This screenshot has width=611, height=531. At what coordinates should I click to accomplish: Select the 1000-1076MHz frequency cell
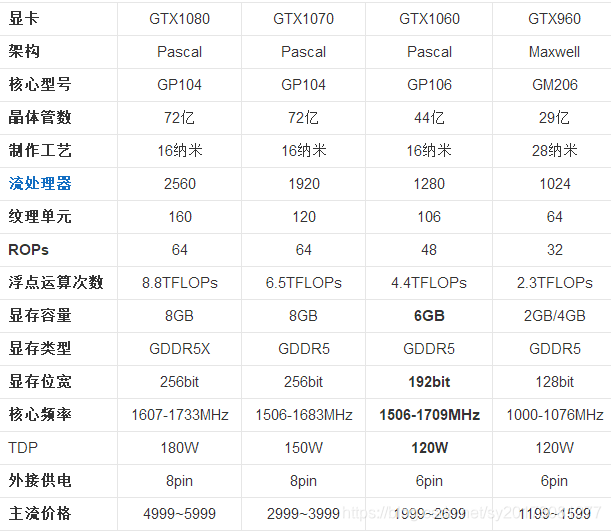click(x=554, y=415)
